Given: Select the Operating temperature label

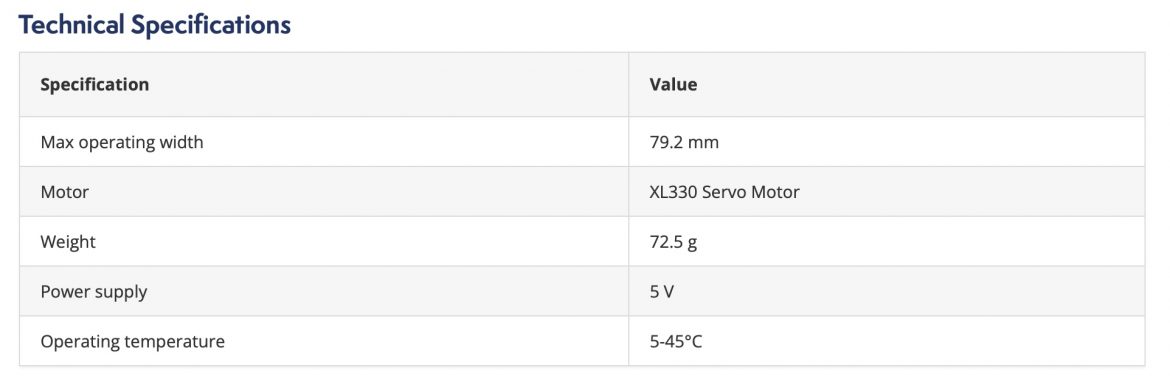Looking at the screenshot, I should tap(132, 342).
